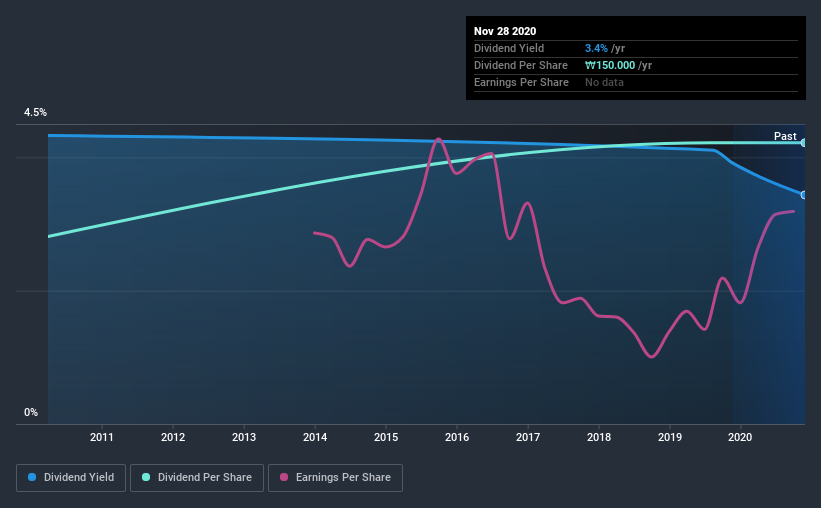Click the pink Earnings Per Share legend dot
821x508 pixels.
[x=284, y=477]
